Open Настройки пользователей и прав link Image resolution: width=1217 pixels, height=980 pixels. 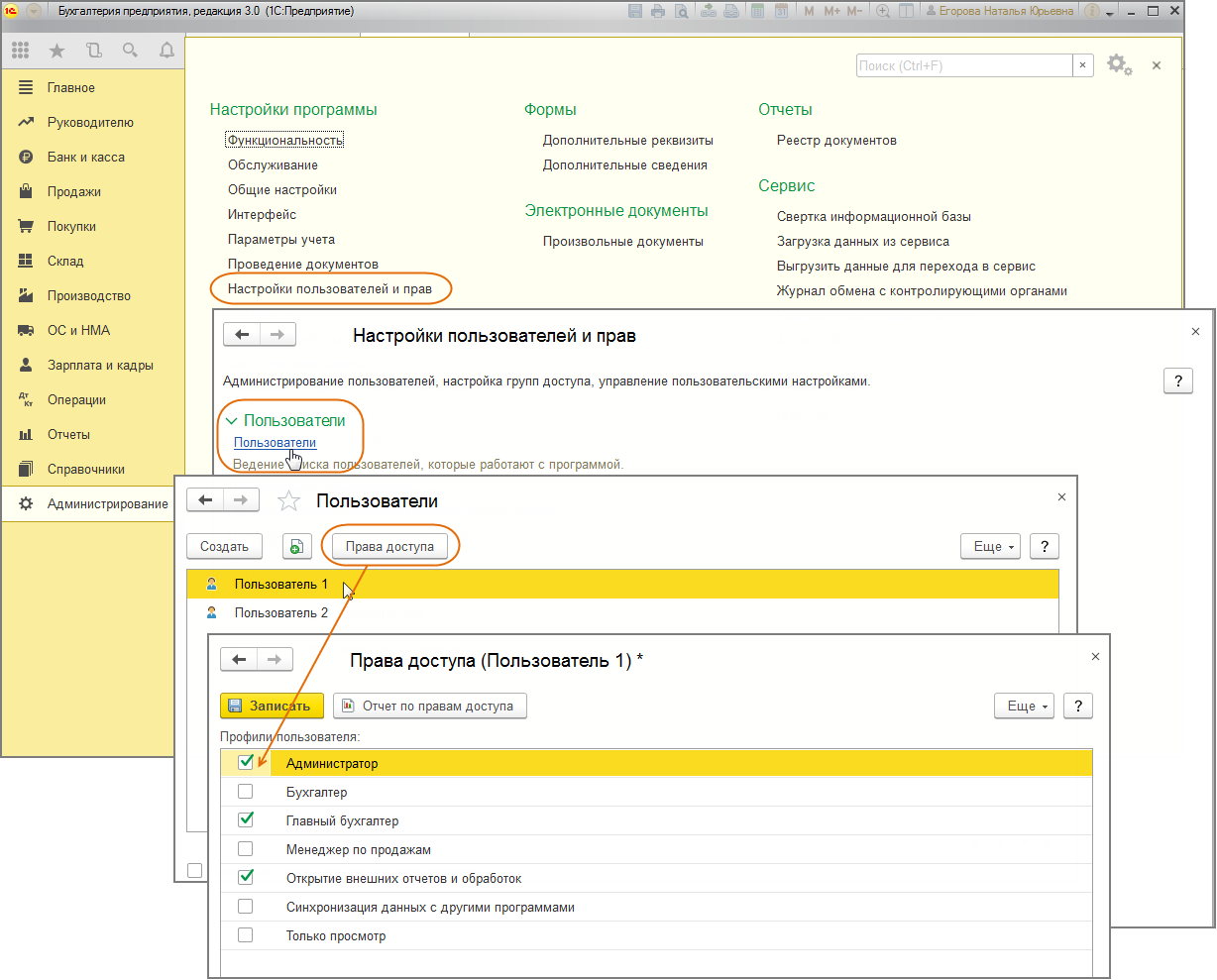tap(330, 288)
